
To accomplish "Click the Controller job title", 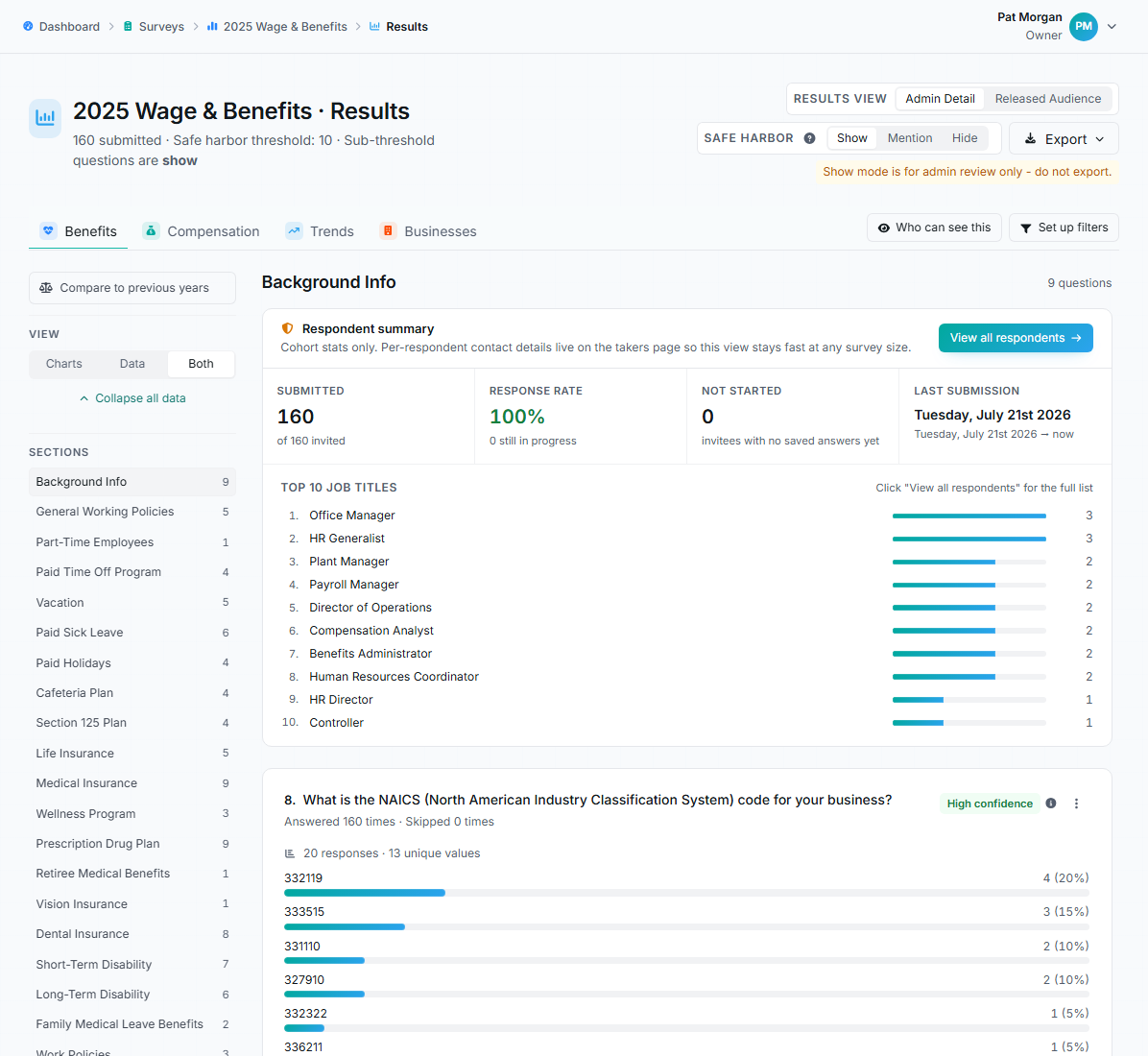I will click(x=336, y=723).
